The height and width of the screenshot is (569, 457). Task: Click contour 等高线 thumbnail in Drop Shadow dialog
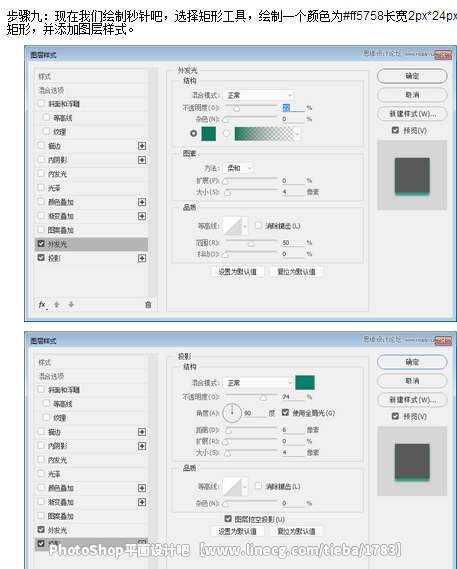click(x=232, y=487)
